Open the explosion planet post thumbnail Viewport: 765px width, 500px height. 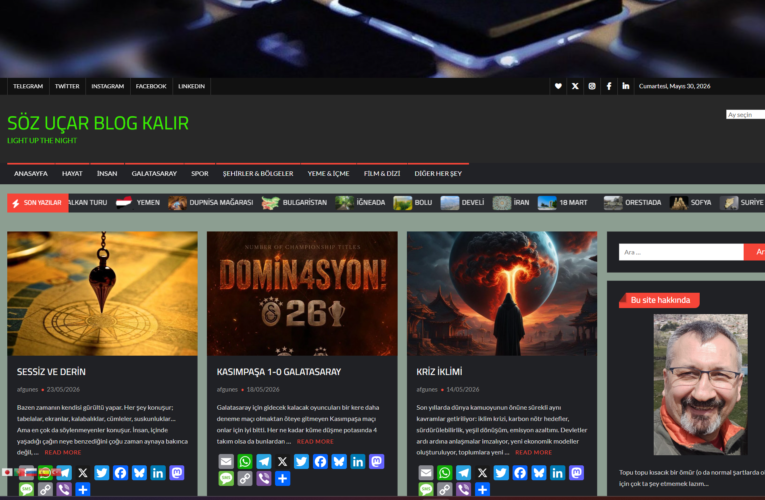click(502, 294)
